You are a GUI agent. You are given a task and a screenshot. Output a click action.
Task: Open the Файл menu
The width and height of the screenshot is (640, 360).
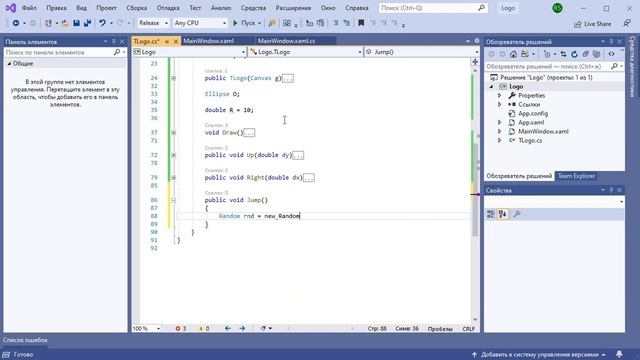pos(29,8)
